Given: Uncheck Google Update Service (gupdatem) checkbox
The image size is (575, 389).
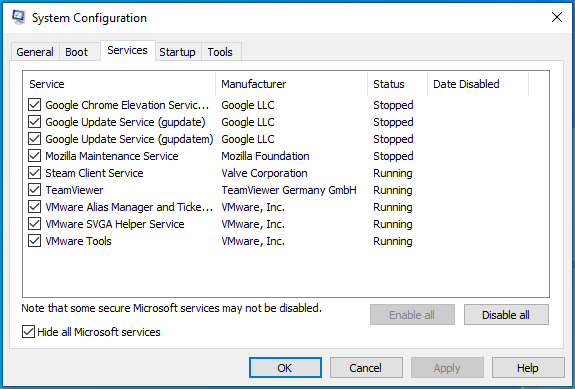Looking at the screenshot, I should tap(34, 139).
